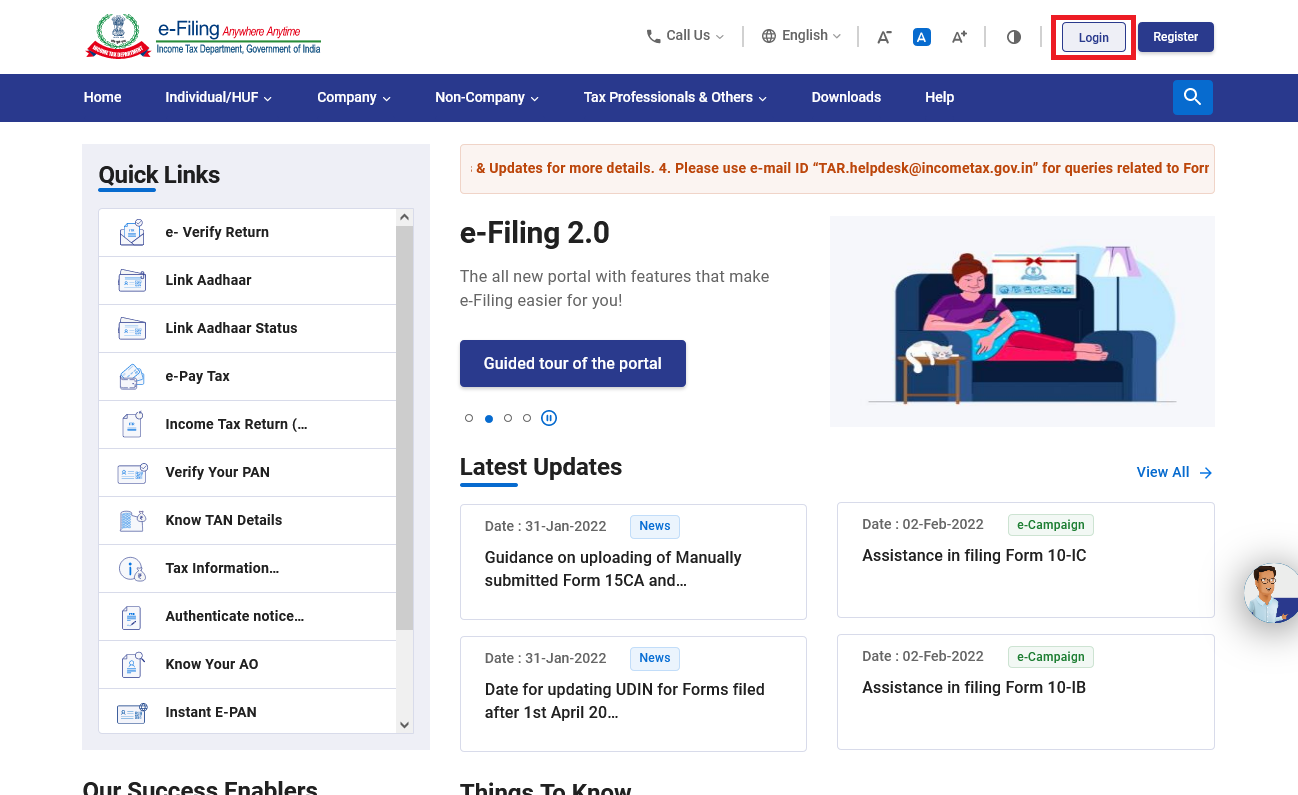Click the globe language icon

pyautogui.click(x=769, y=36)
